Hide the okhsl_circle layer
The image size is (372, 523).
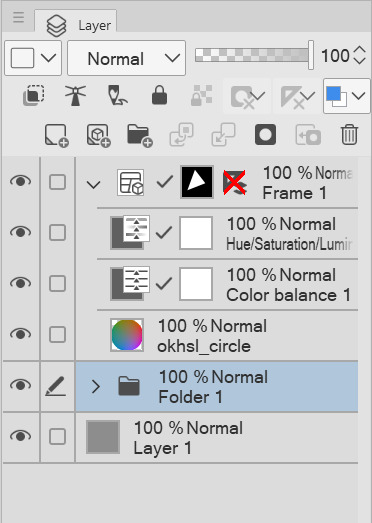(21, 334)
